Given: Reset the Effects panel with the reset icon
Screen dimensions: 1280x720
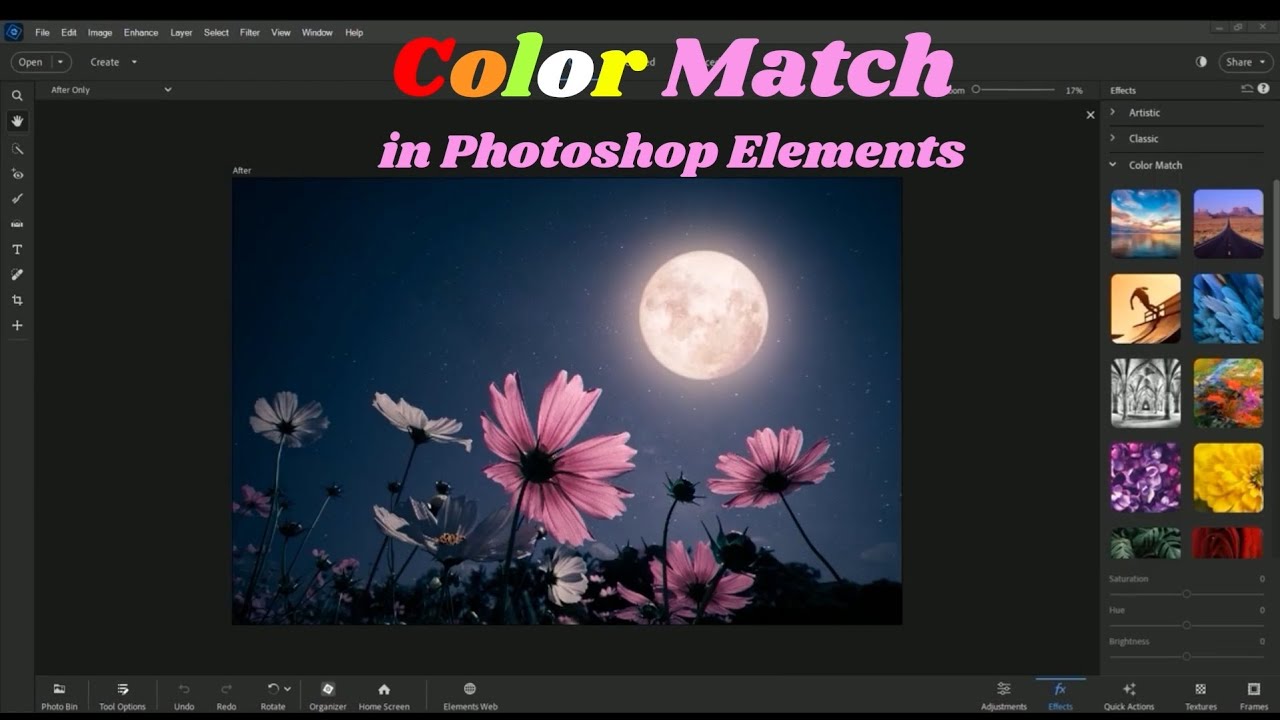Looking at the screenshot, I should click(1247, 89).
